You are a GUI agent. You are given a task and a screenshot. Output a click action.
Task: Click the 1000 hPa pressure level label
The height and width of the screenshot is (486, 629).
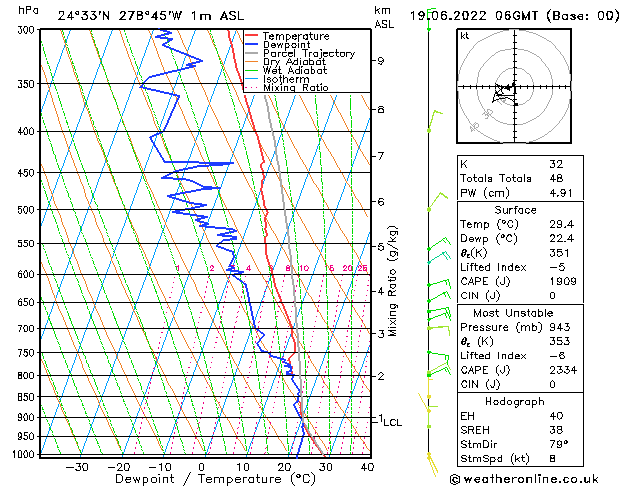coord(25,454)
